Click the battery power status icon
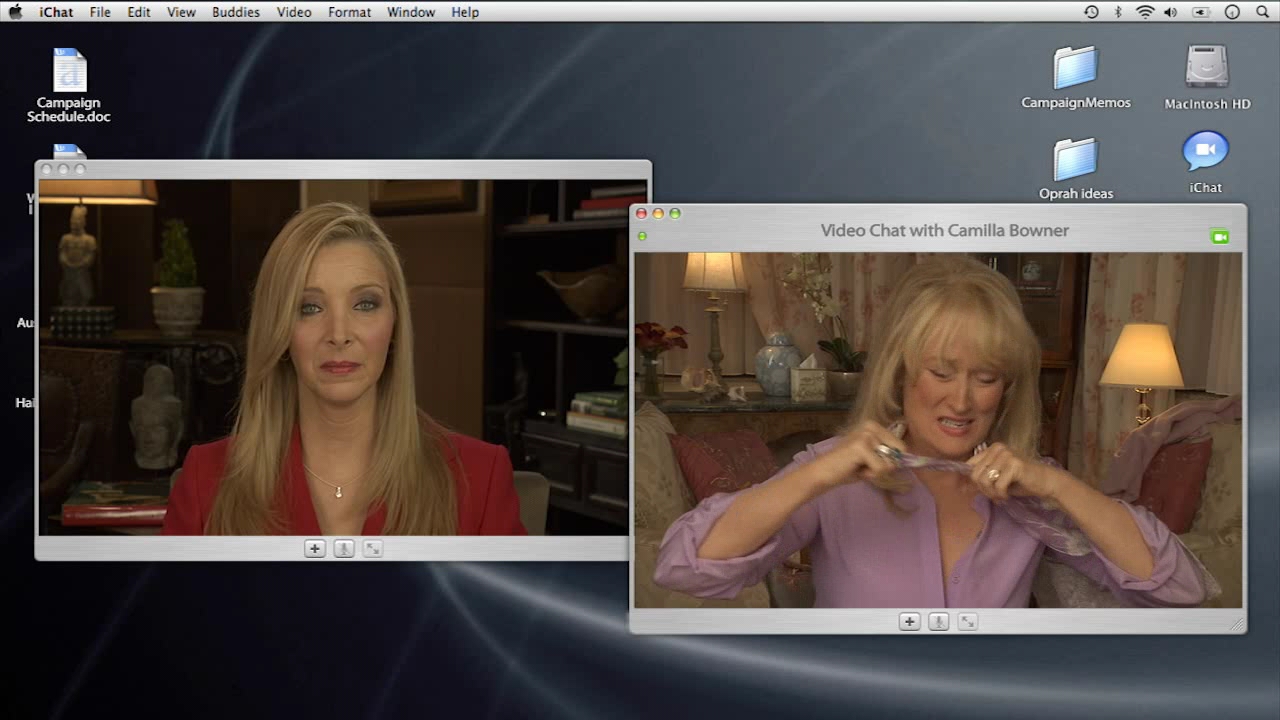The image size is (1280, 720). coord(1201,12)
